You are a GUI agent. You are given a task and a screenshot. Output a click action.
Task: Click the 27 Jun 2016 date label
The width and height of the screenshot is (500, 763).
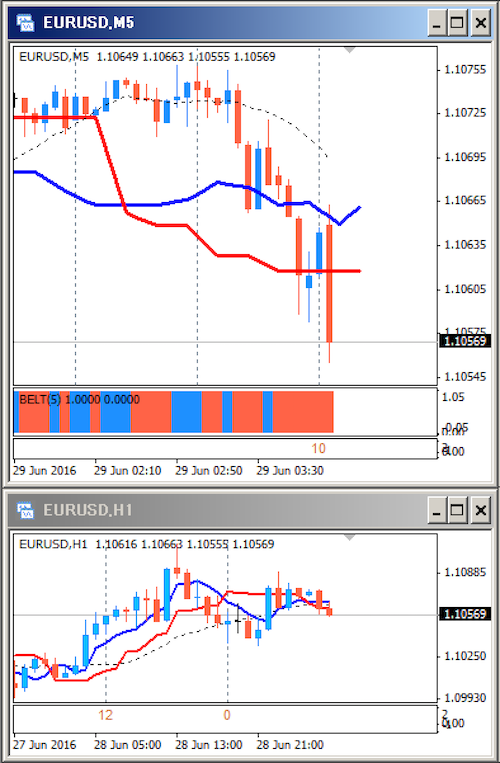coord(45,745)
